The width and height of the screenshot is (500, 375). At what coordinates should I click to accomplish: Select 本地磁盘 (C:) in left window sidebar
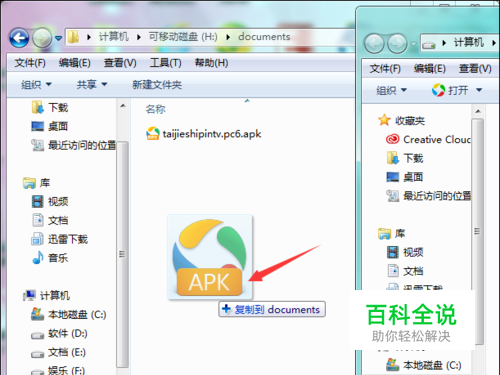pos(69,314)
